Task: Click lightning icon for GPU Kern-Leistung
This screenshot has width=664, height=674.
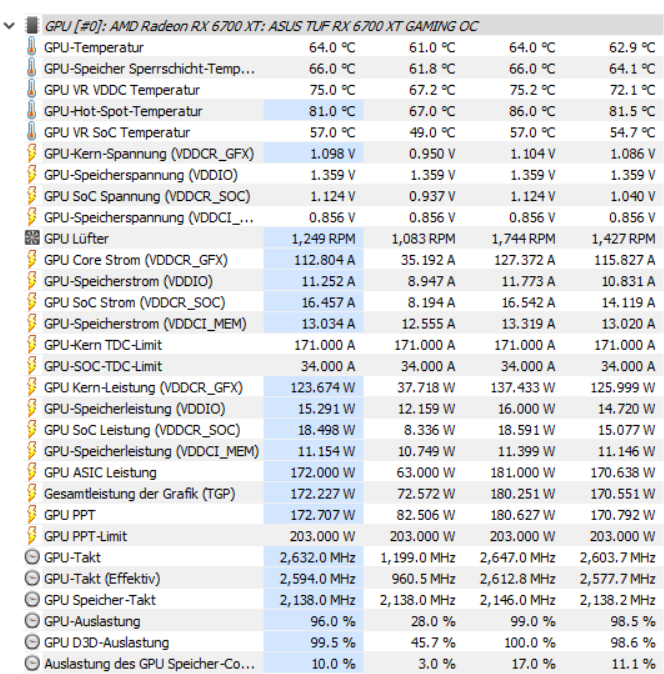Action: [x=31, y=387]
